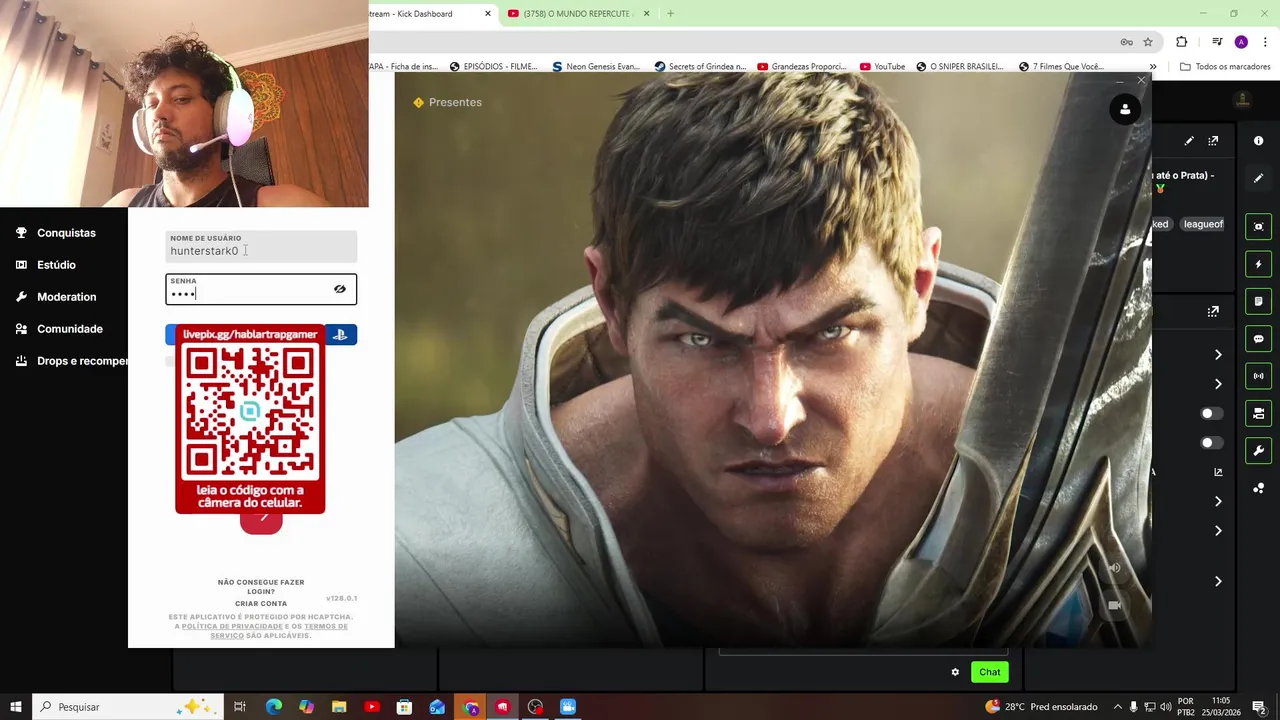This screenshot has height=720, width=1280.
Task: Pop out the second dashboard panel
Action: pos(1213,311)
